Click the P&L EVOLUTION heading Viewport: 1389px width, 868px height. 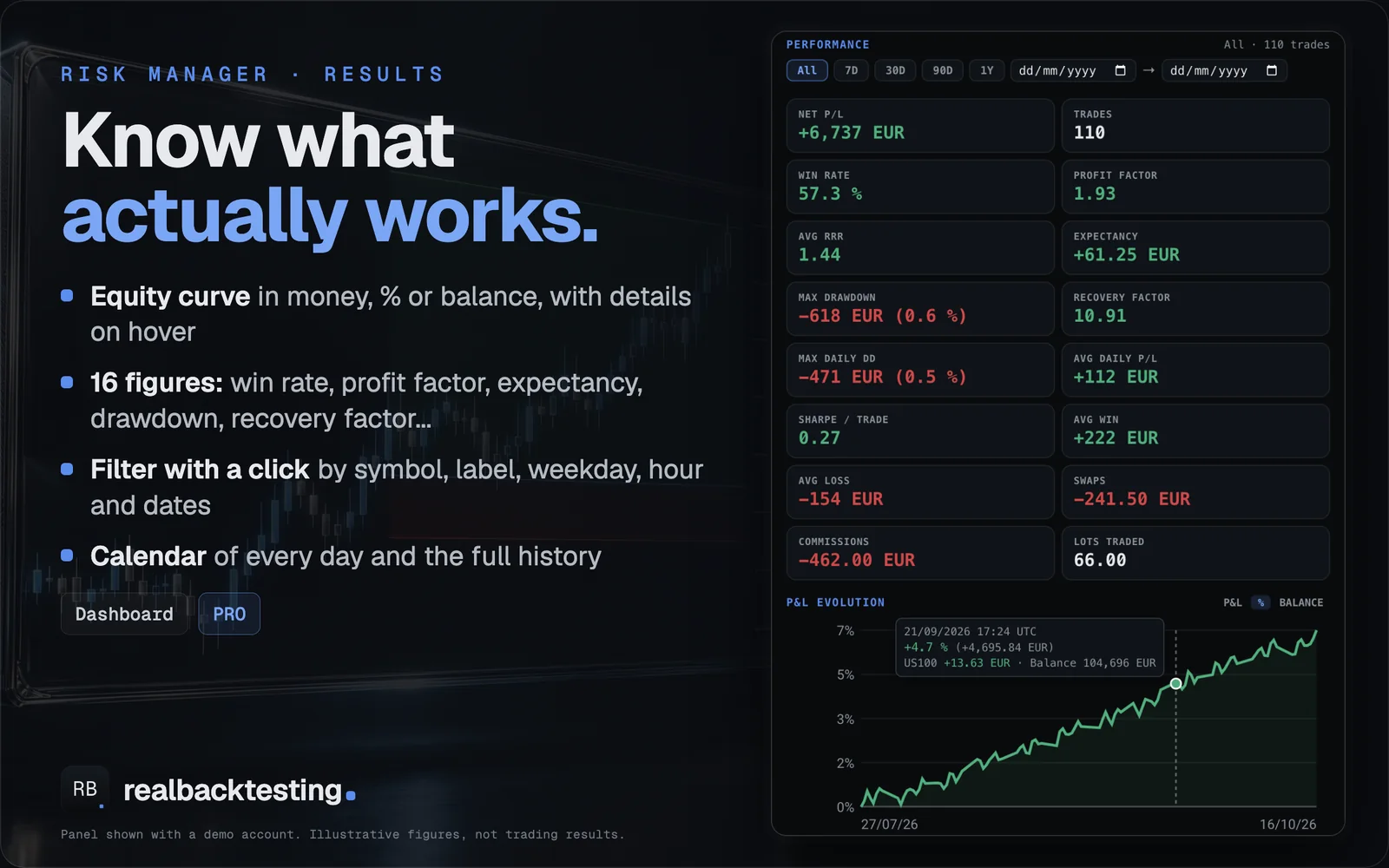[835, 602]
